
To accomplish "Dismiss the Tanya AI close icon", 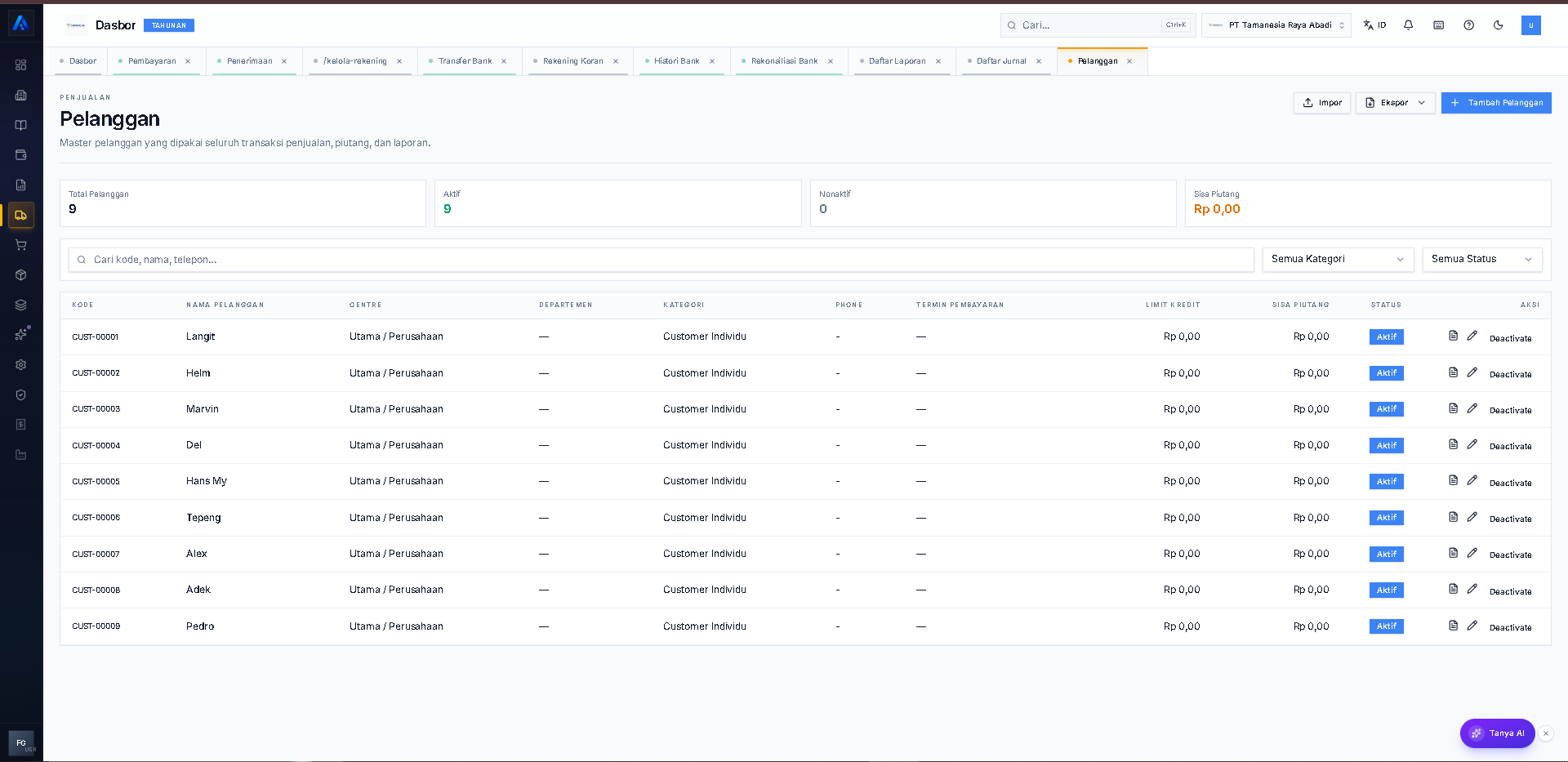I will (1546, 733).
